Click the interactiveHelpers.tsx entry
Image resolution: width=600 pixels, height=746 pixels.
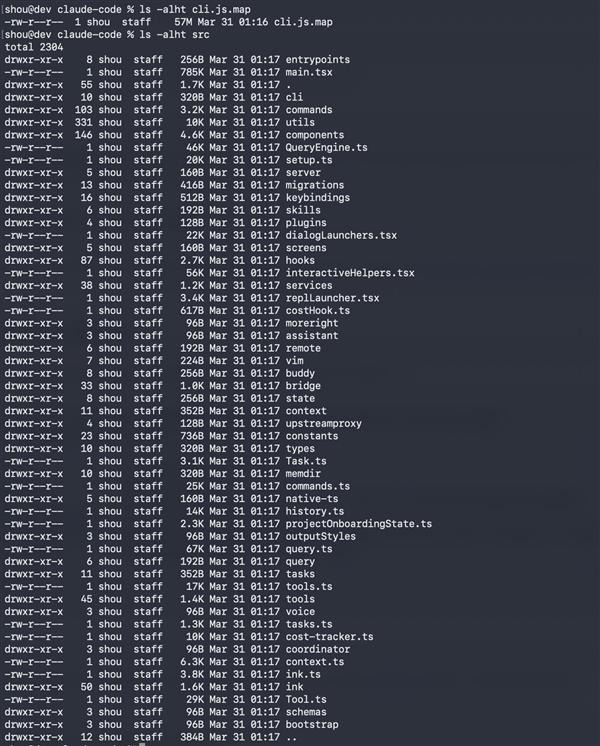(x=350, y=273)
